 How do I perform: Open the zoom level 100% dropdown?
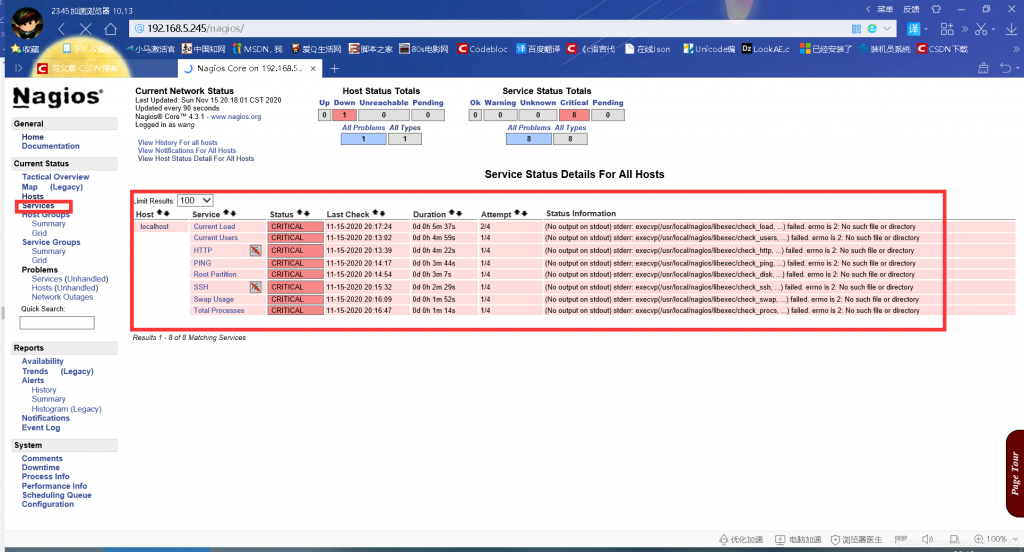(1014, 539)
